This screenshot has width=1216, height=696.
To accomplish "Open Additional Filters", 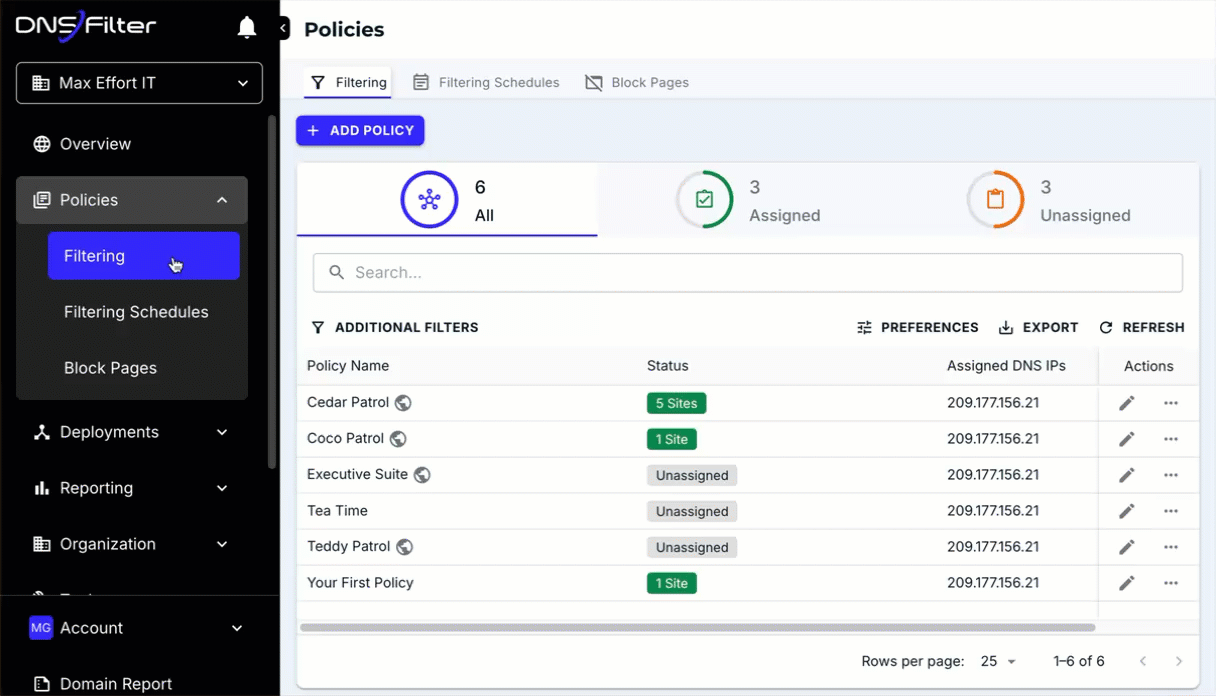I will click(x=395, y=327).
